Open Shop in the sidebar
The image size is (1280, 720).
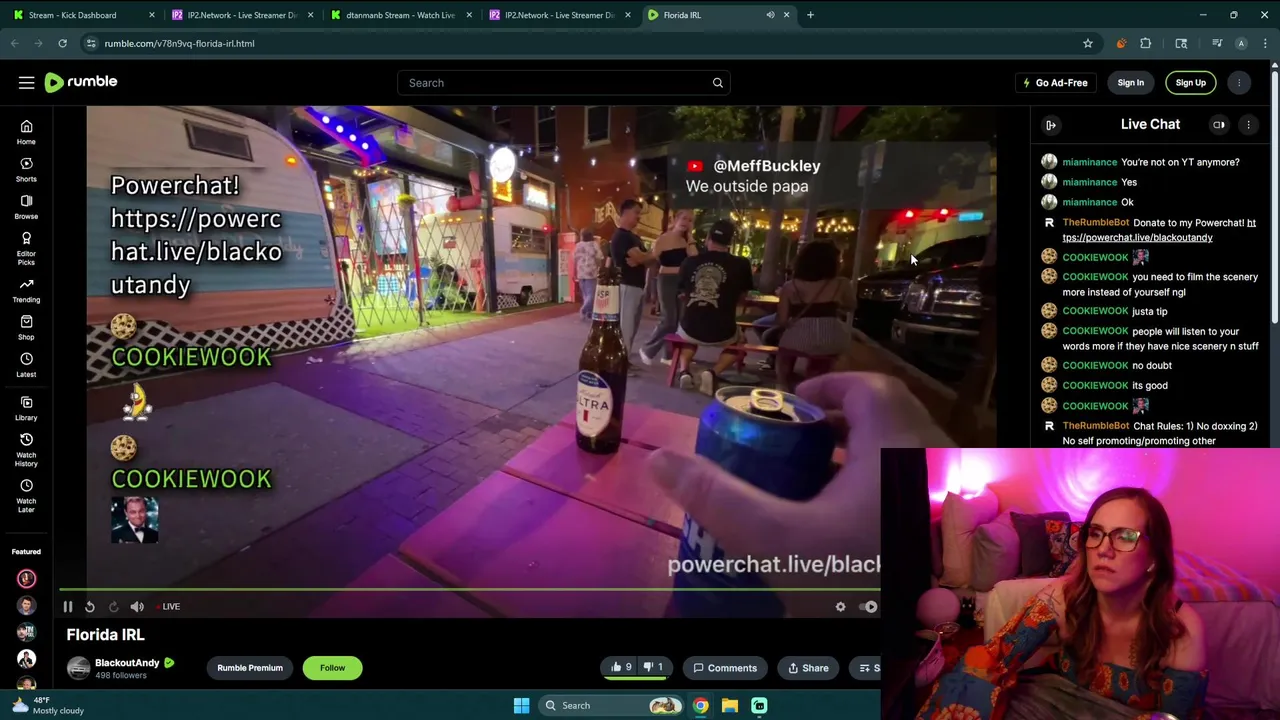(x=26, y=328)
